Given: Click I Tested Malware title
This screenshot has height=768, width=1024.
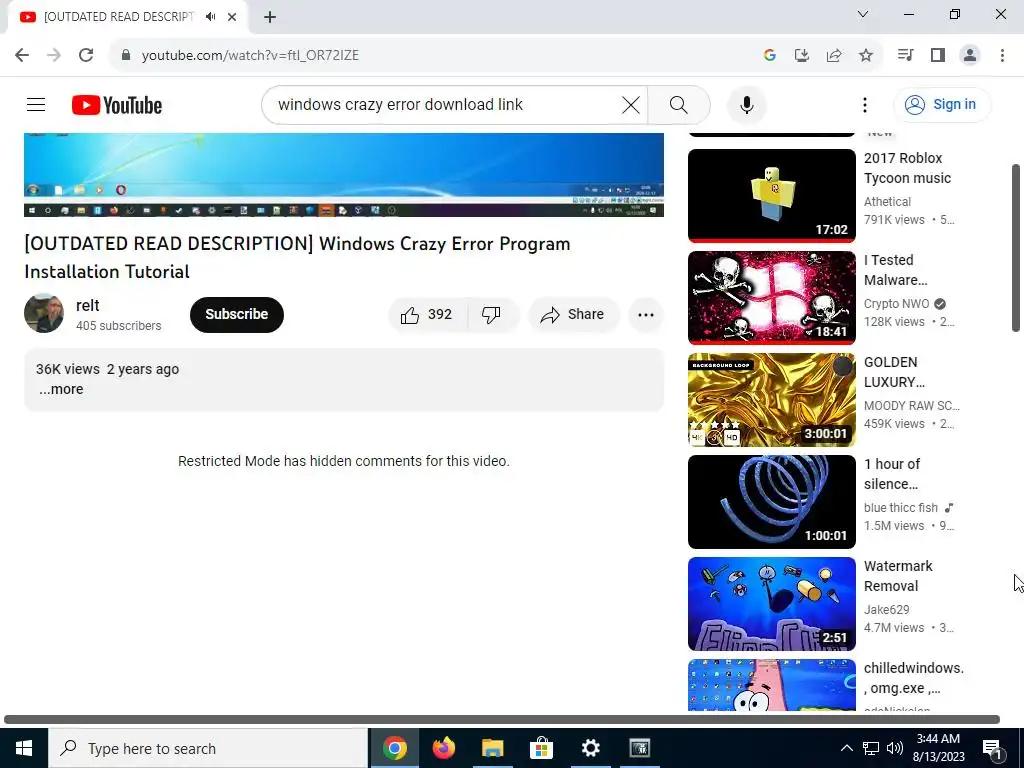Looking at the screenshot, I should click(x=895, y=270).
